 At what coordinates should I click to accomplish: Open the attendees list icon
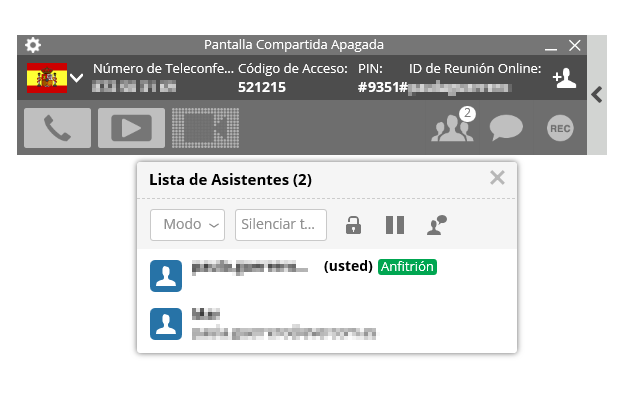tap(453, 126)
